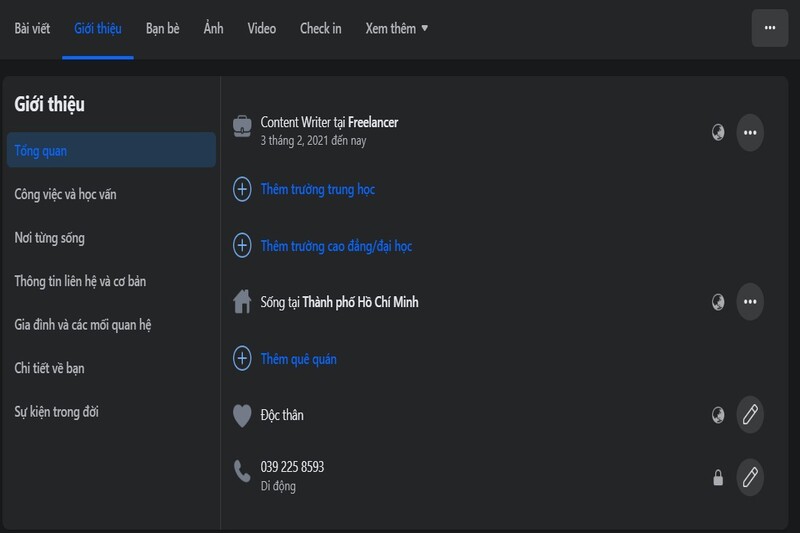Click plus icon for Thêm trường cao đẳng/đại học
Image resolution: width=800 pixels, height=533 pixels.
pyautogui.click(x=242, y=246)
